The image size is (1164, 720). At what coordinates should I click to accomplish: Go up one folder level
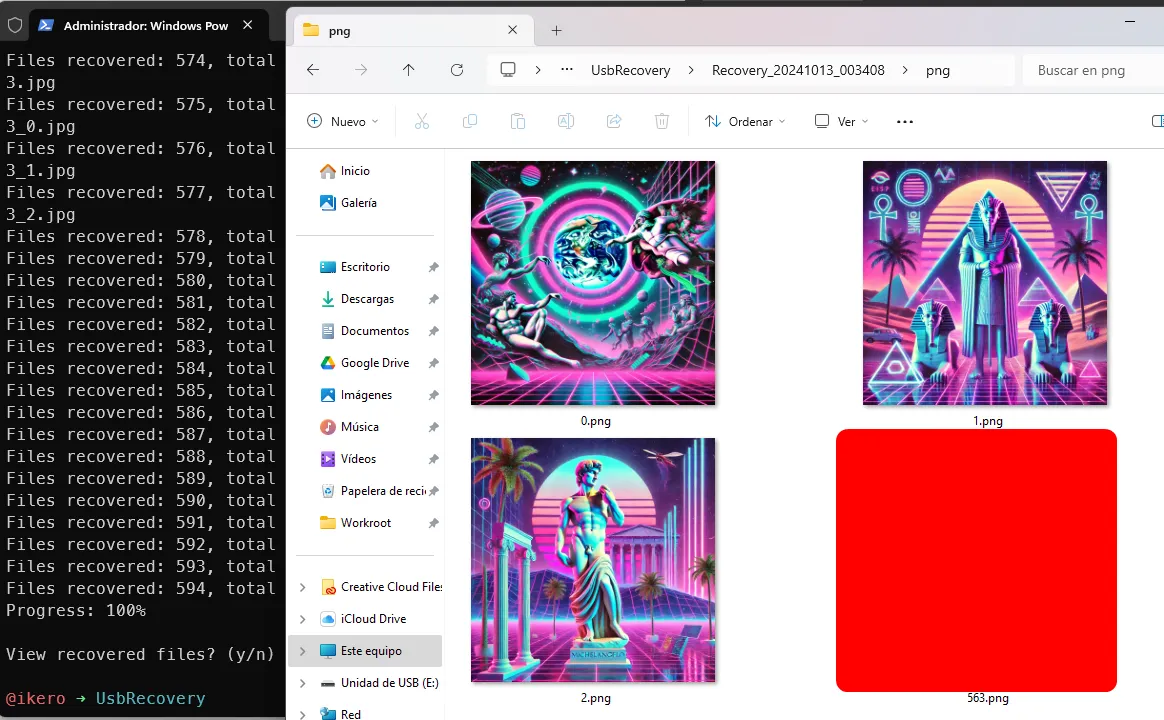pyautogui.click(x=408, y=70)
